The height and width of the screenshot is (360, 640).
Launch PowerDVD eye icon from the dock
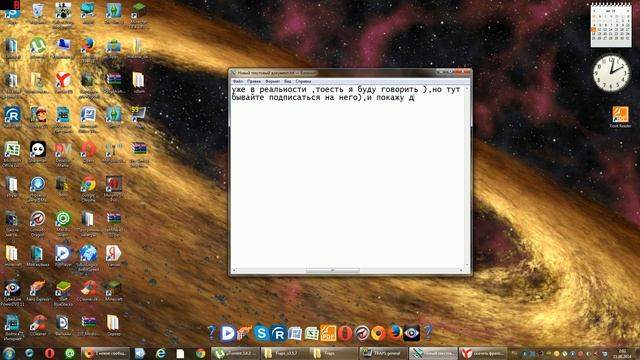coord(411,333)
